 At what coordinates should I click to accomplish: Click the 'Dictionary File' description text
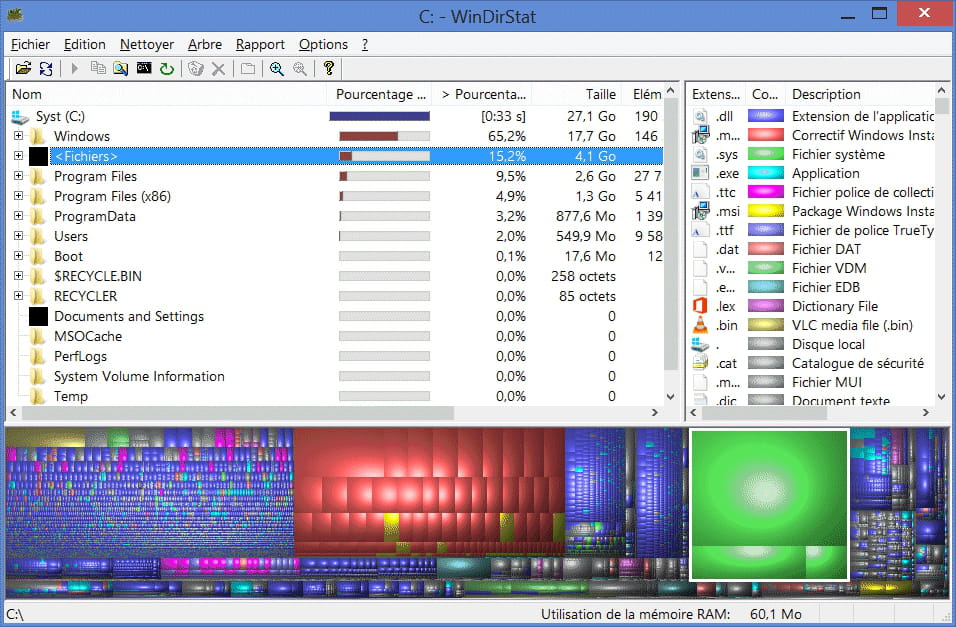click(835, 306)
